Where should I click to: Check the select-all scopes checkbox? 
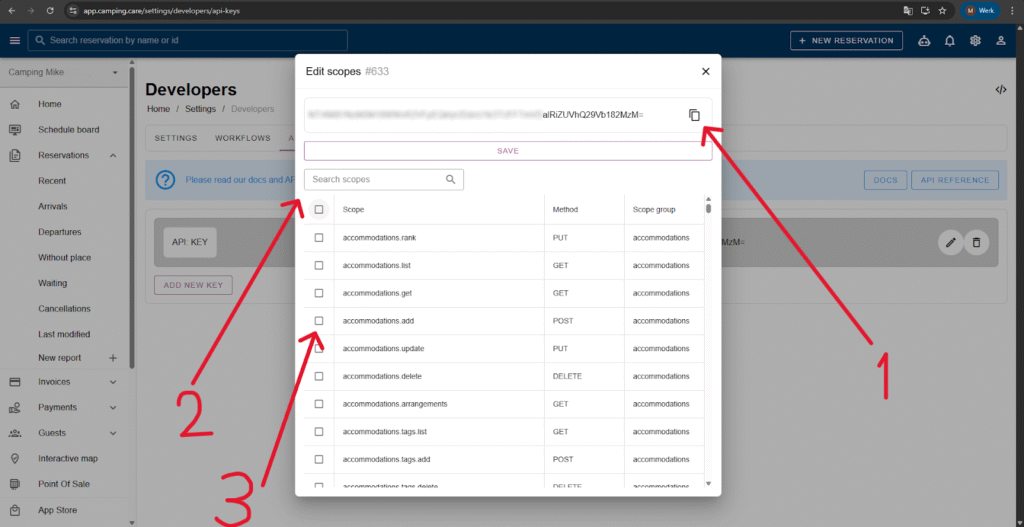click(319, 210)
